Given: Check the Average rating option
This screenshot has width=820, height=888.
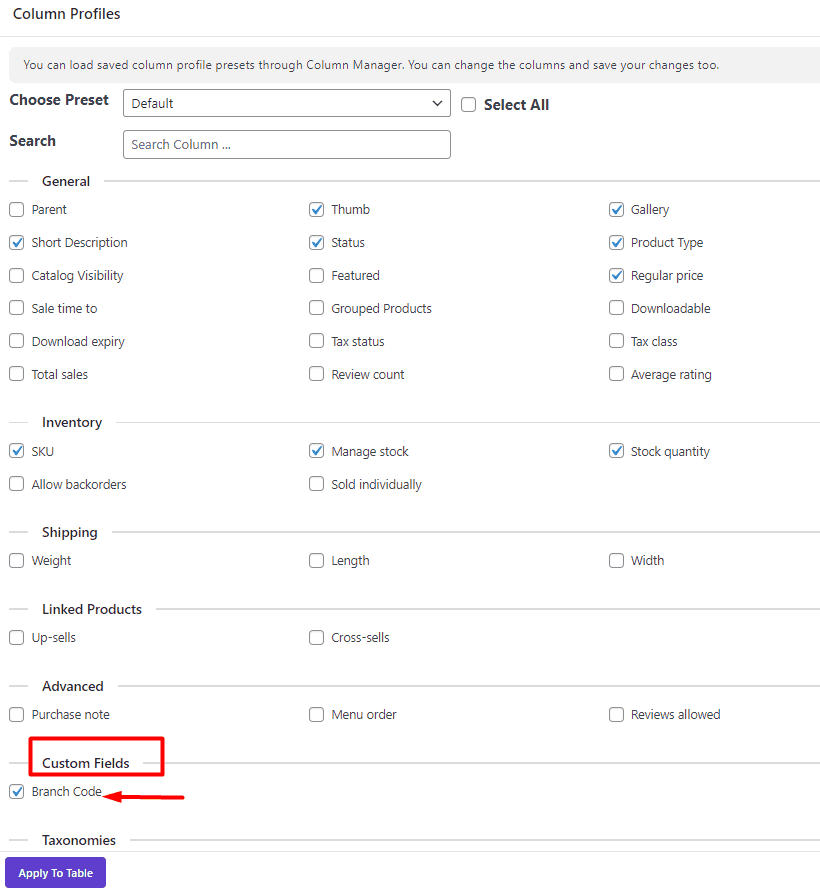Looking at the screenshot, I should tap(616, 374).
